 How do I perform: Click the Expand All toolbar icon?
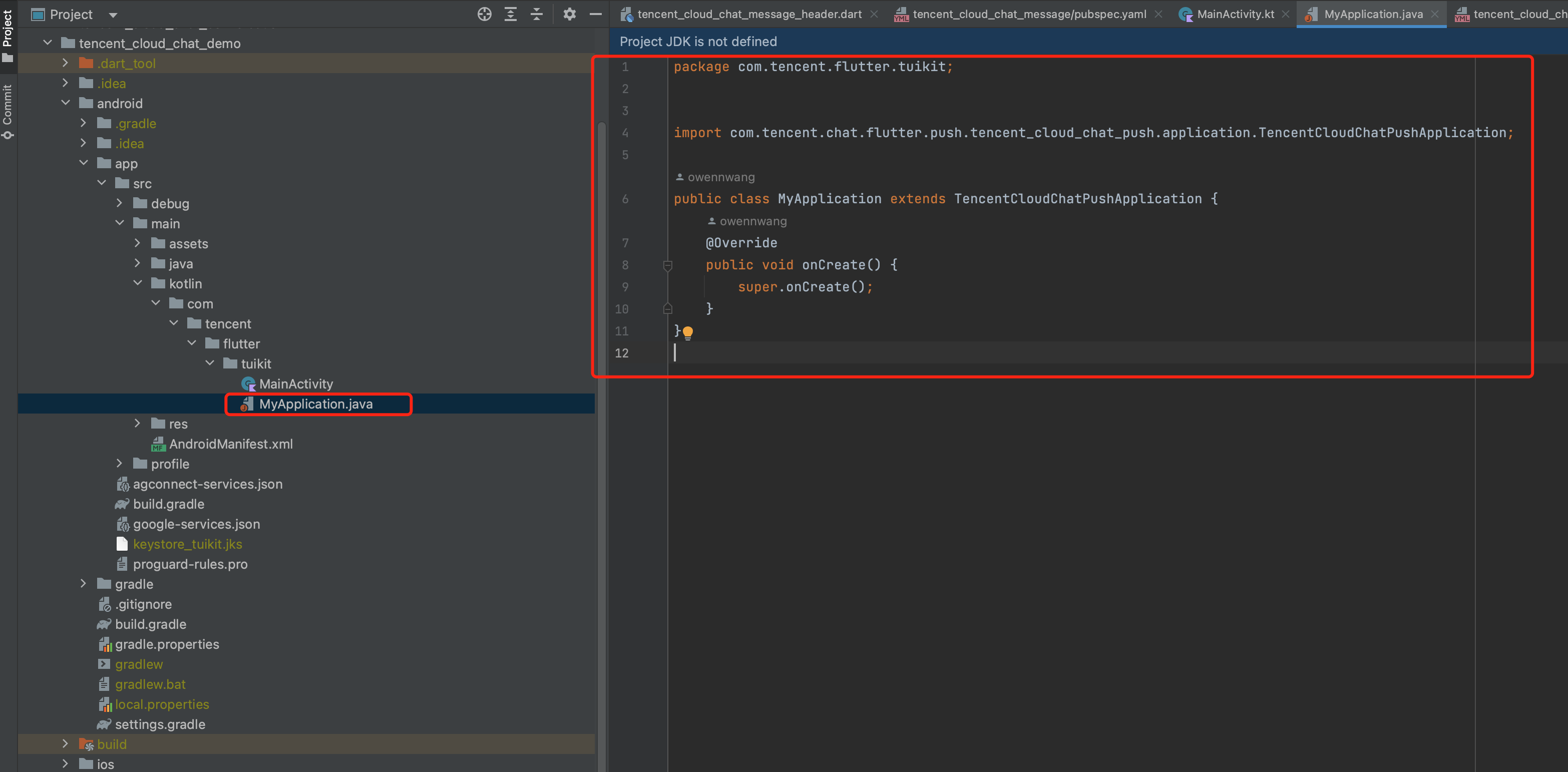click(510, 14)
